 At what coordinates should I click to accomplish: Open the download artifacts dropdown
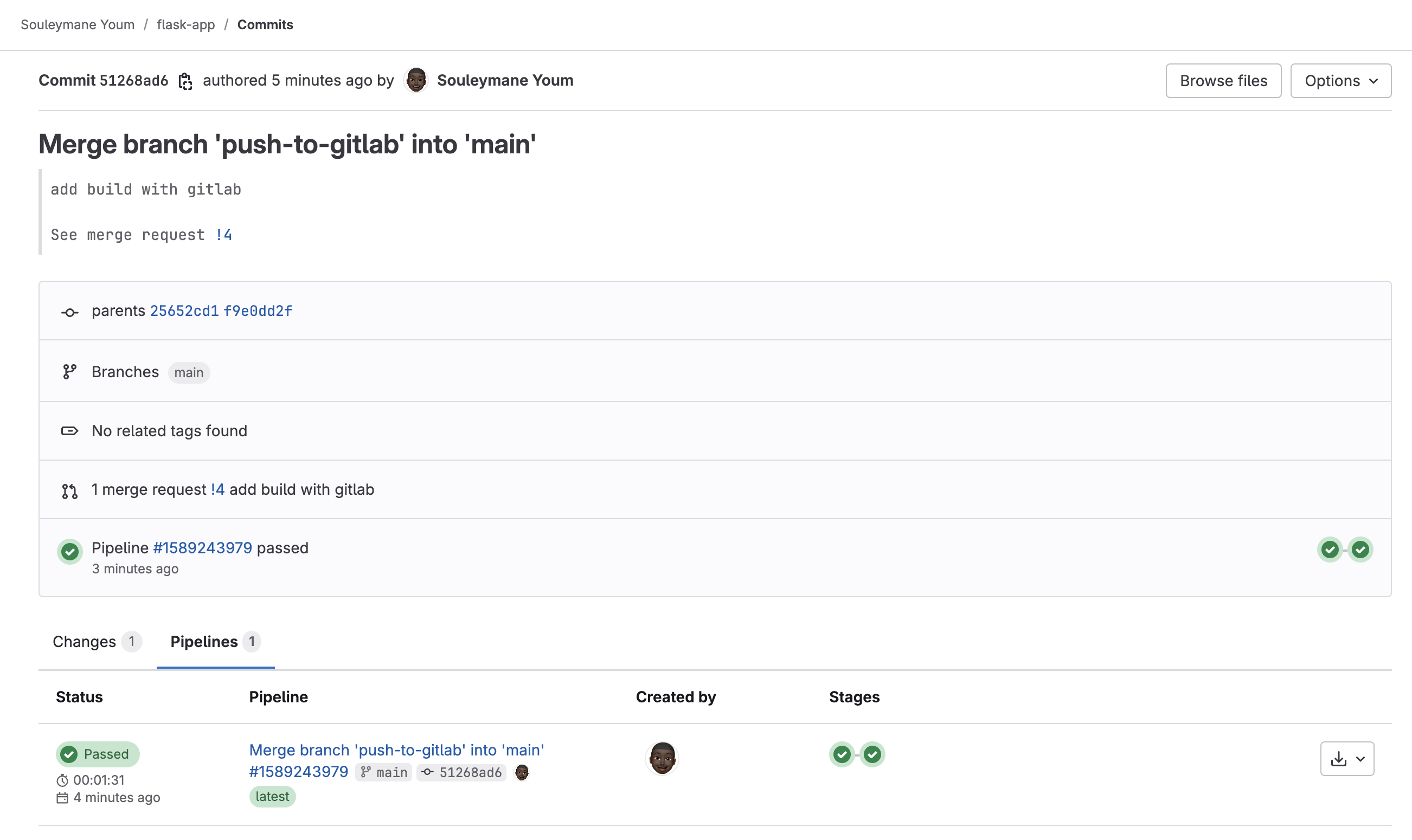point(1346,759)
